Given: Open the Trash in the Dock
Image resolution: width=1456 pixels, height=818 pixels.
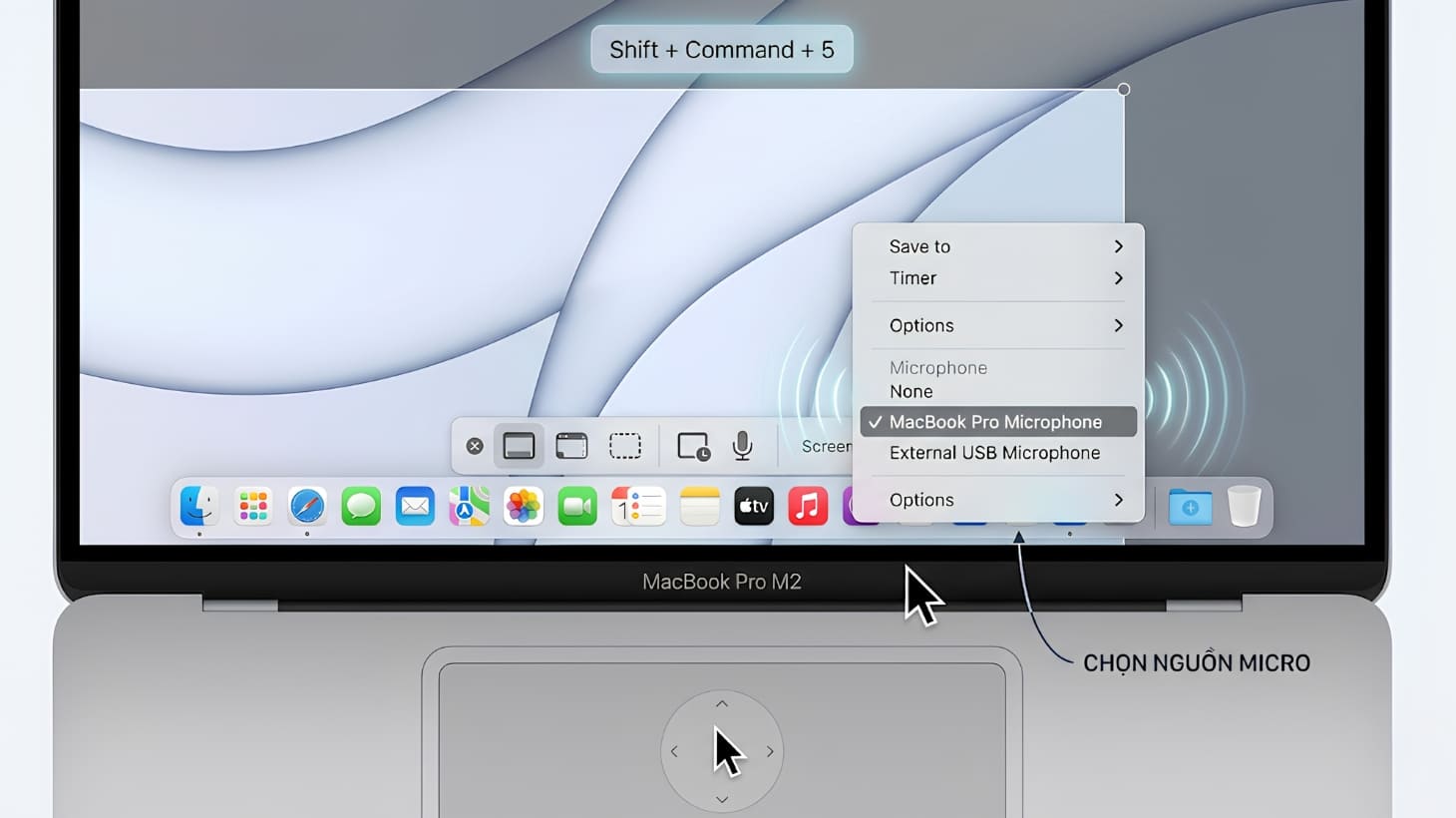Looking at the screenshot, I should pyautogui.click(x=1244, y=506).
